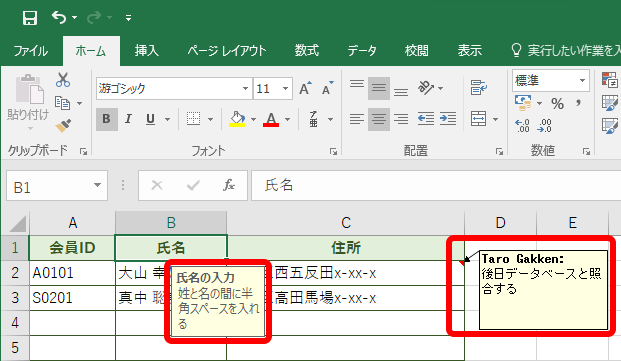
Task: Click the 貼り付け paste button
Action: [x=28, y=102]
